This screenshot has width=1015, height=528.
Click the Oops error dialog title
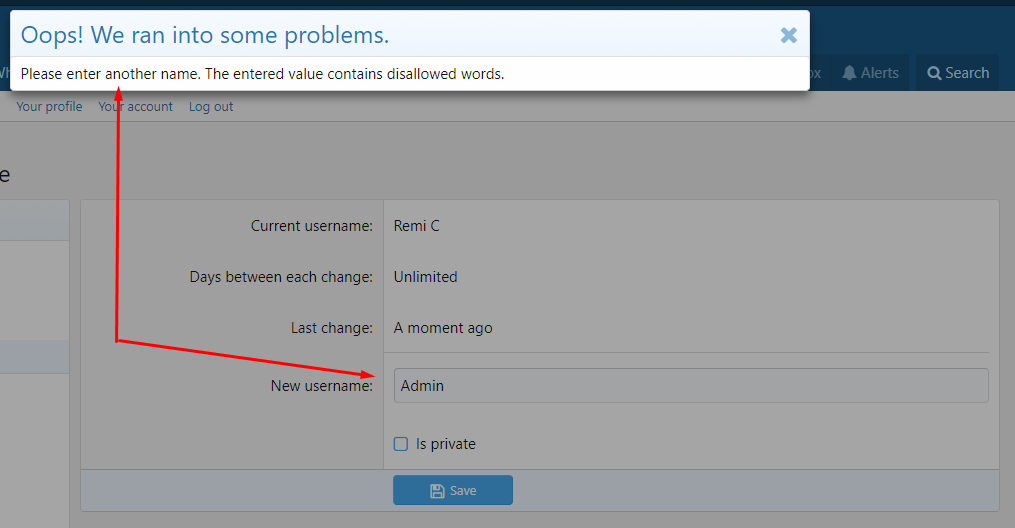(x=205, y=35)
